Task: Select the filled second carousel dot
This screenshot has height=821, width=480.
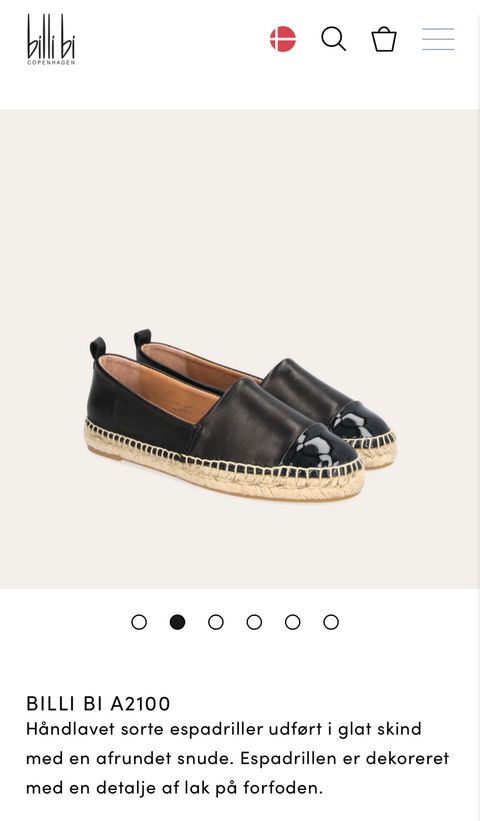Action: coord(177,622)
